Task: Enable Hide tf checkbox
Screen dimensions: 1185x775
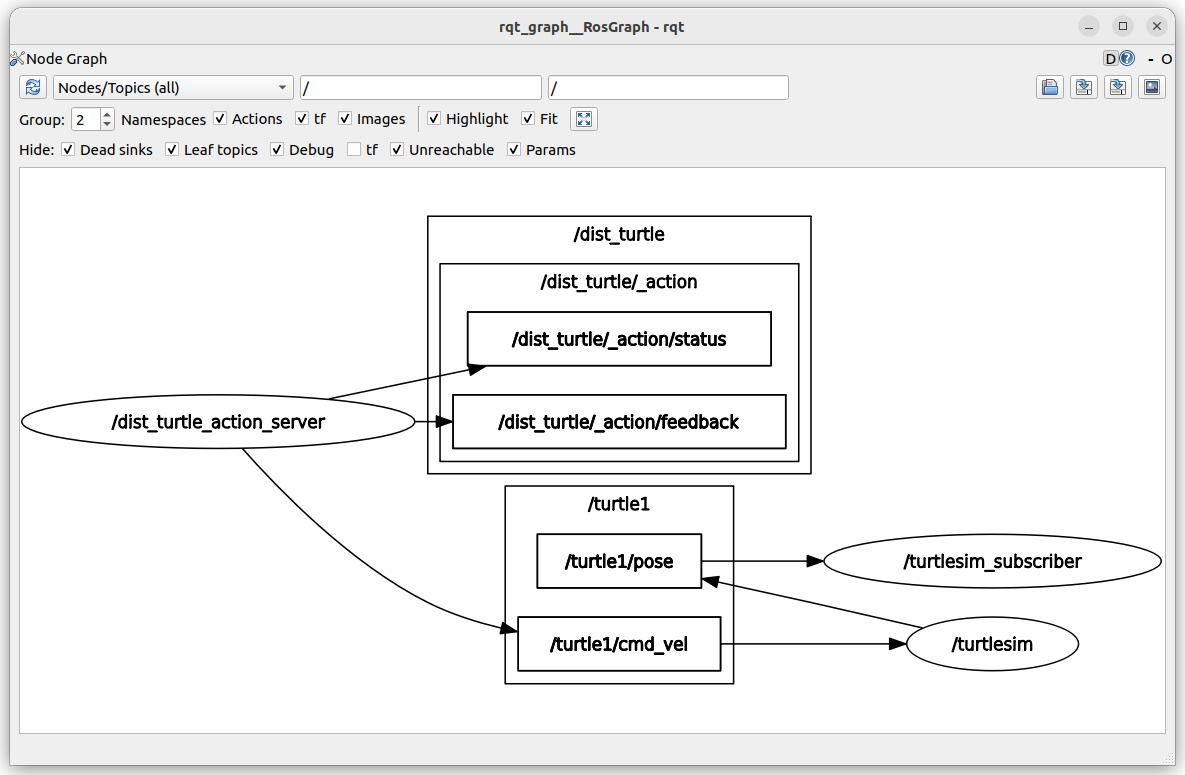Action: tap(354, 150)
